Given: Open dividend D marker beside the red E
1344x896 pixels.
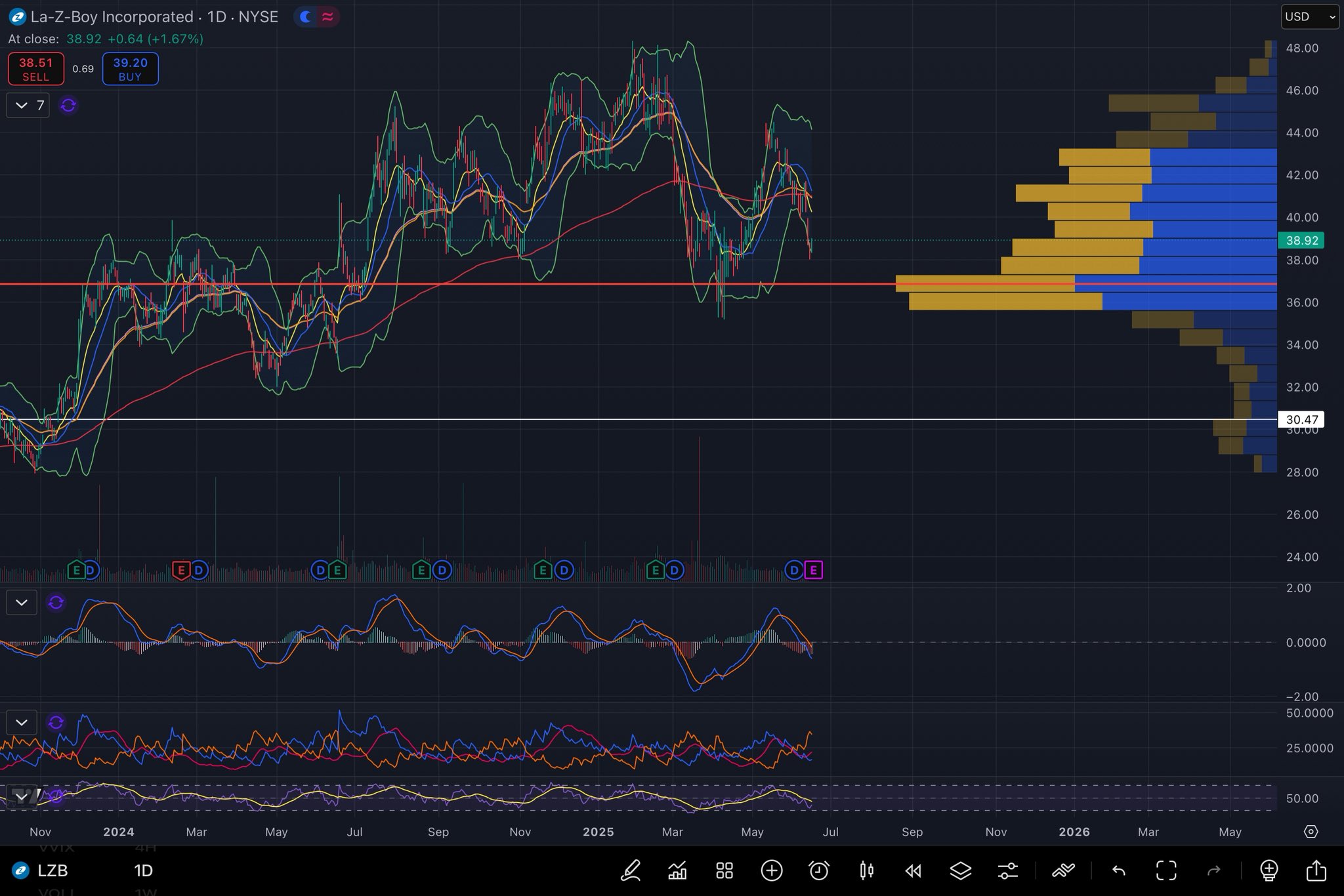Looking at the screenshot, I should point(199,570).
